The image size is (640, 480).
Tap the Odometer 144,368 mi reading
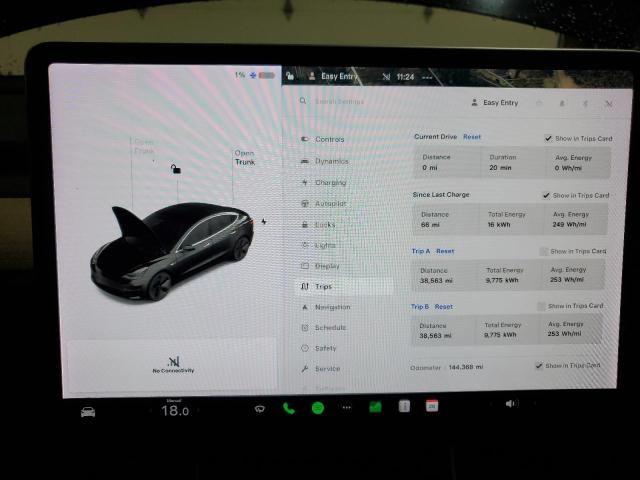447,367
